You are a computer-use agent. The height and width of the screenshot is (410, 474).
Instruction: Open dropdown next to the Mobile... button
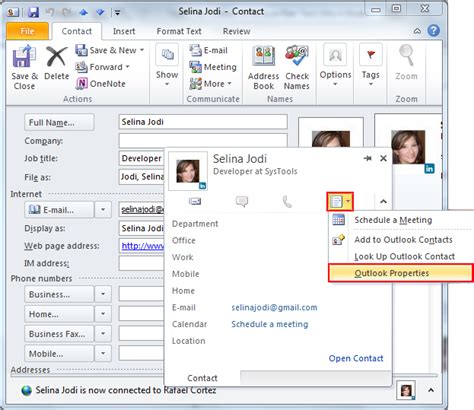pos(103,353)
